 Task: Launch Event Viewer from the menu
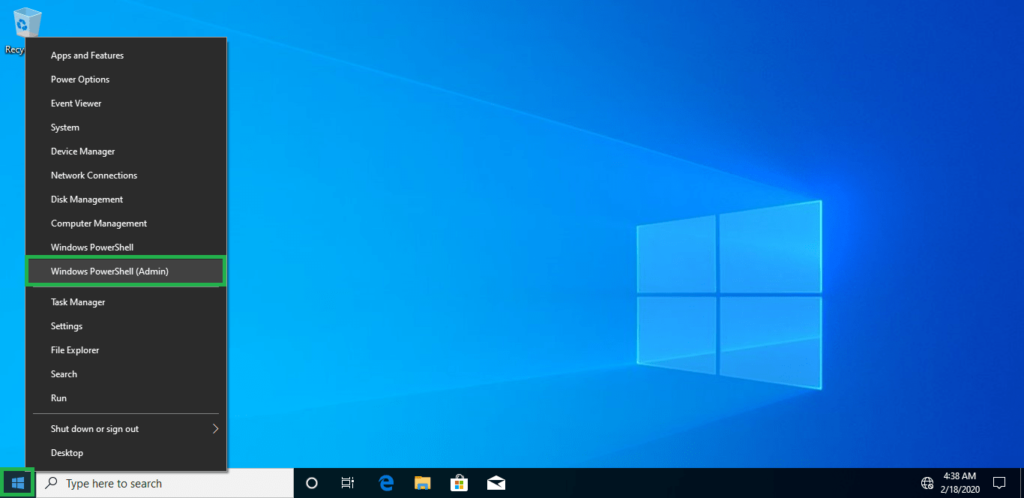pyautogui.click(x=126, y=103)
